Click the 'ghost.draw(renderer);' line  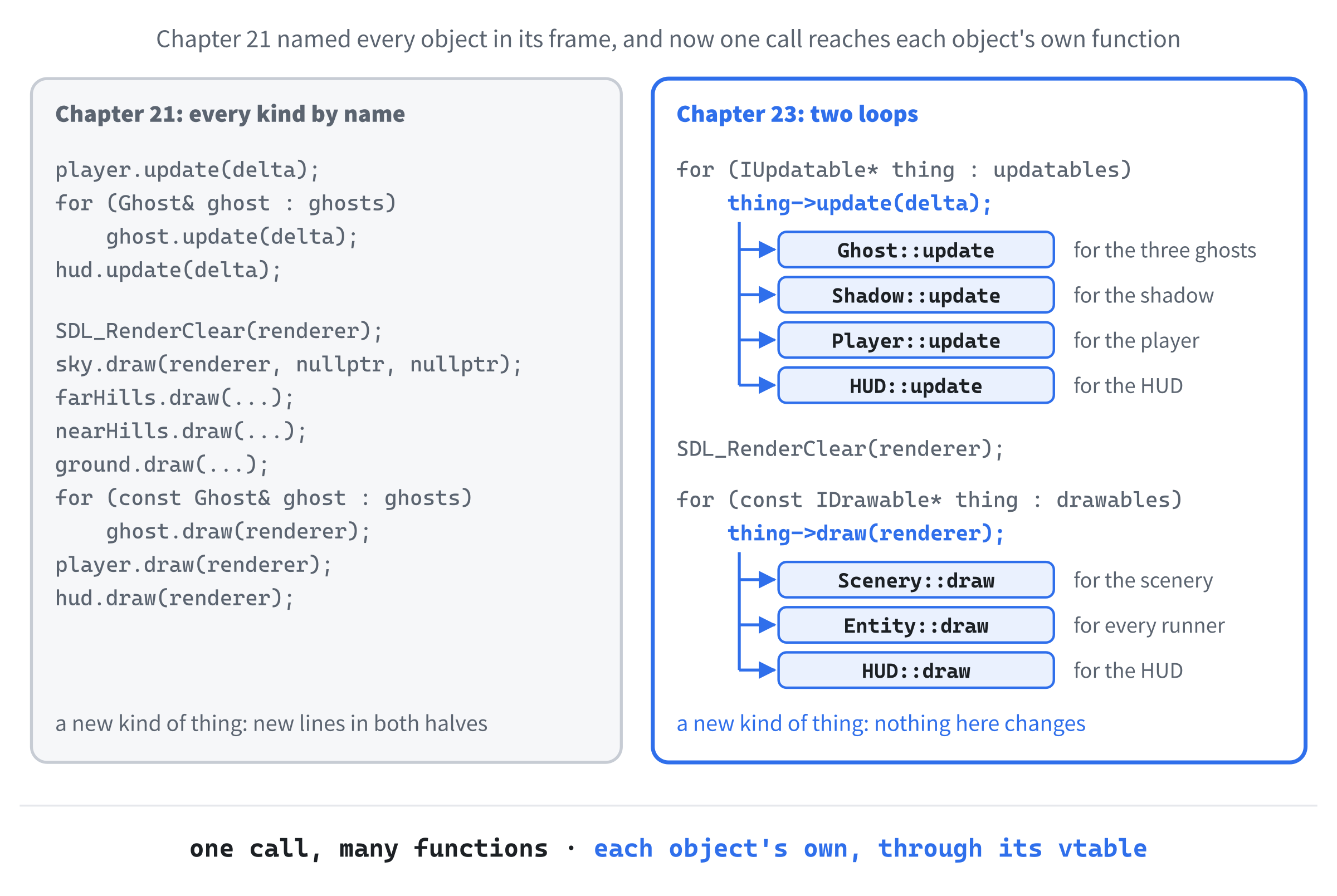click(x=238, y=531)
